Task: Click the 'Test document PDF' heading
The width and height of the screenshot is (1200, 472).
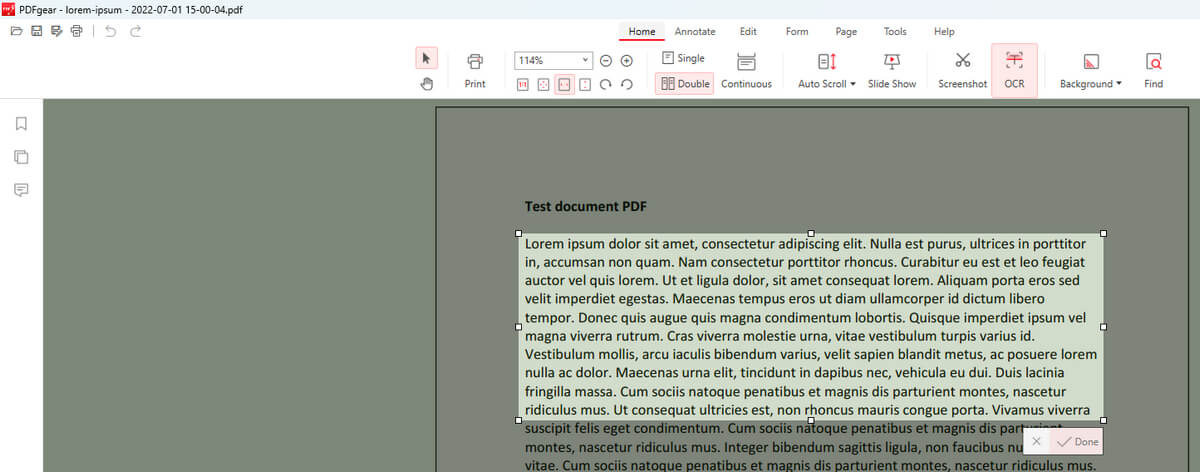Action: (x=586, y=207)
